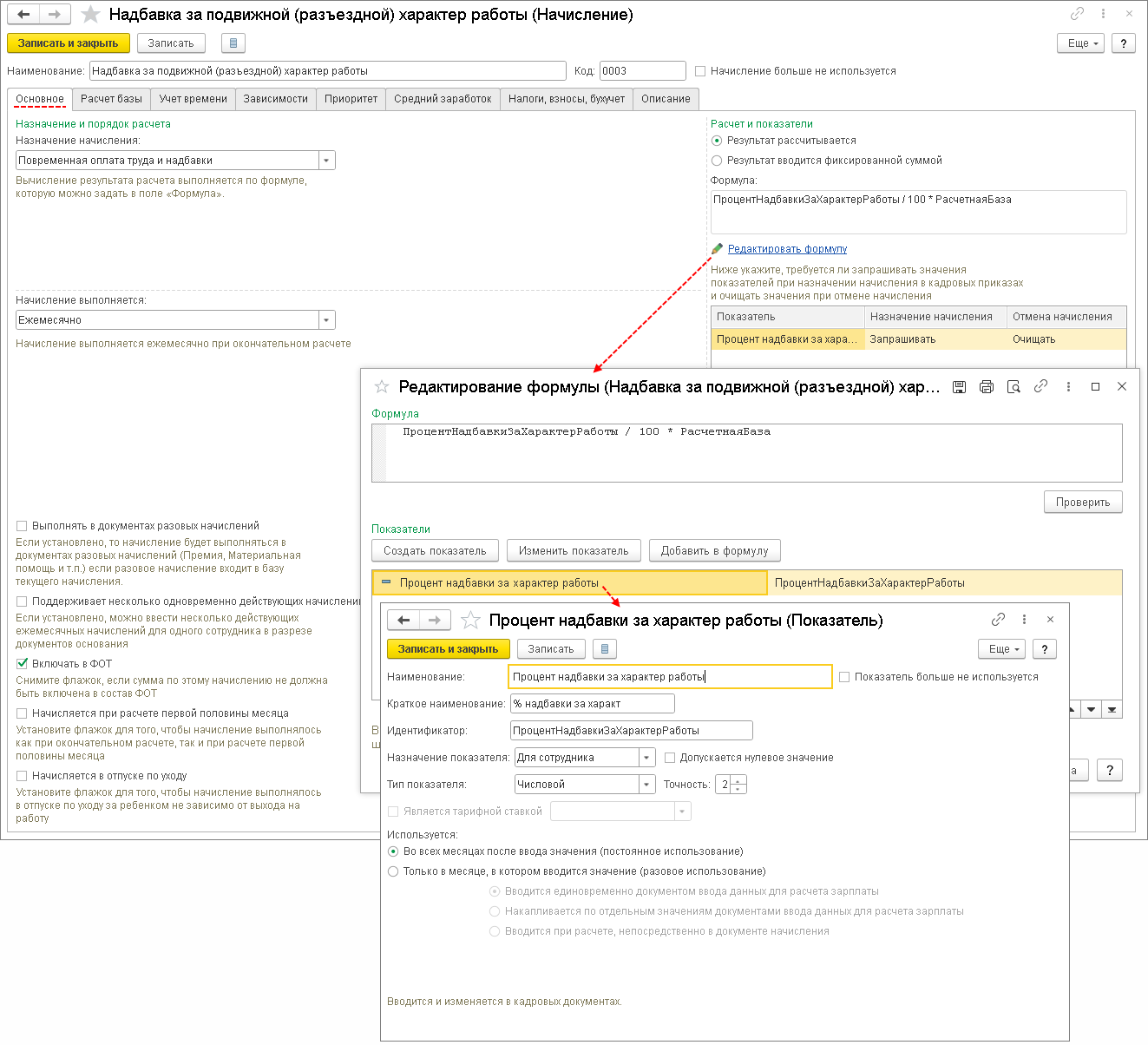Image resolution: width=1148 pixels, height=1045 pixels.
Task: Uncheck 'Включать в ФОТ'
Action: 22,664
